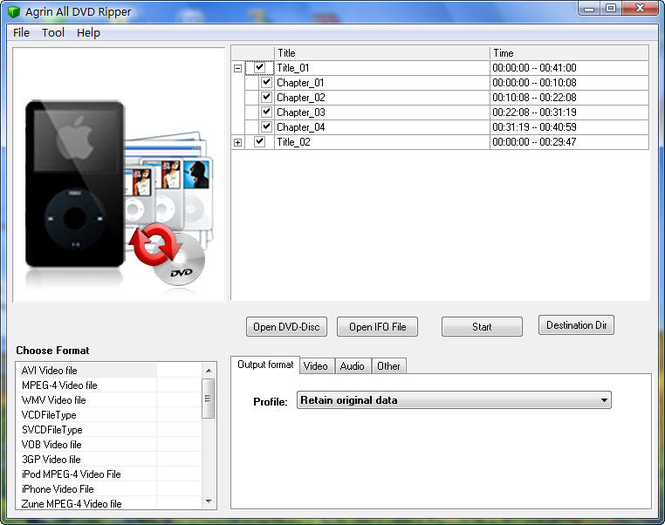Click time value 00:31:19 -- 00:40:59
Viewport: 665px width, 525px height.
[534, 127]
